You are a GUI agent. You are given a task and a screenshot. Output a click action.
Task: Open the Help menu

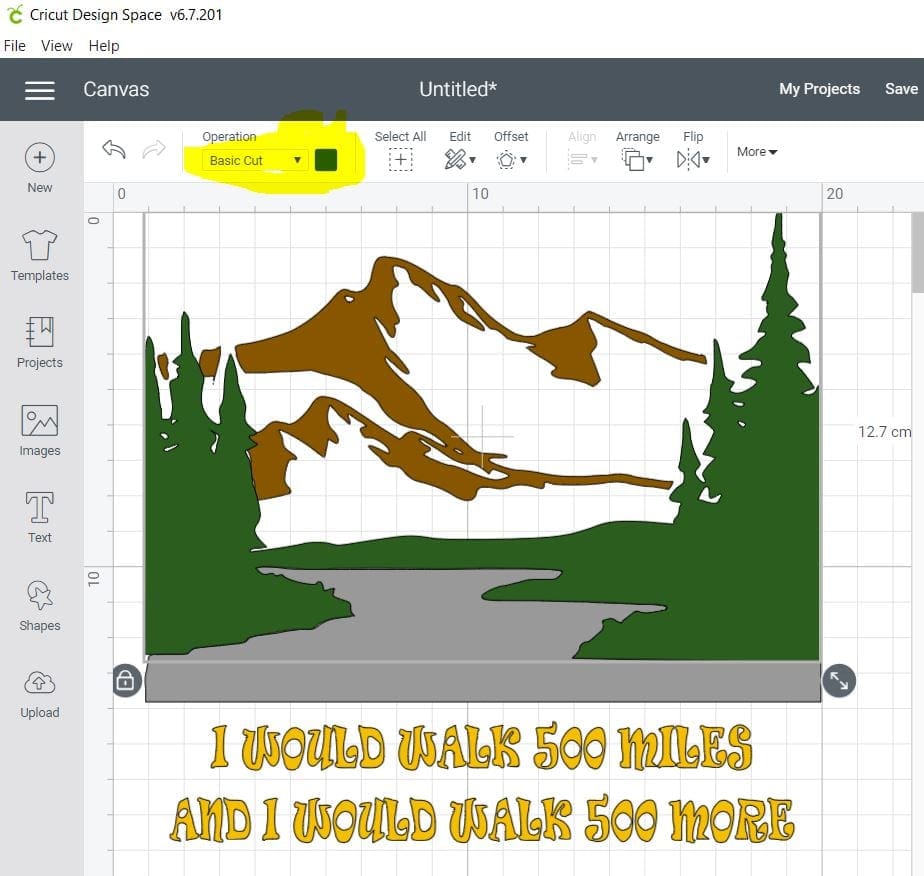pyautogui.click(x=104, y=46)
